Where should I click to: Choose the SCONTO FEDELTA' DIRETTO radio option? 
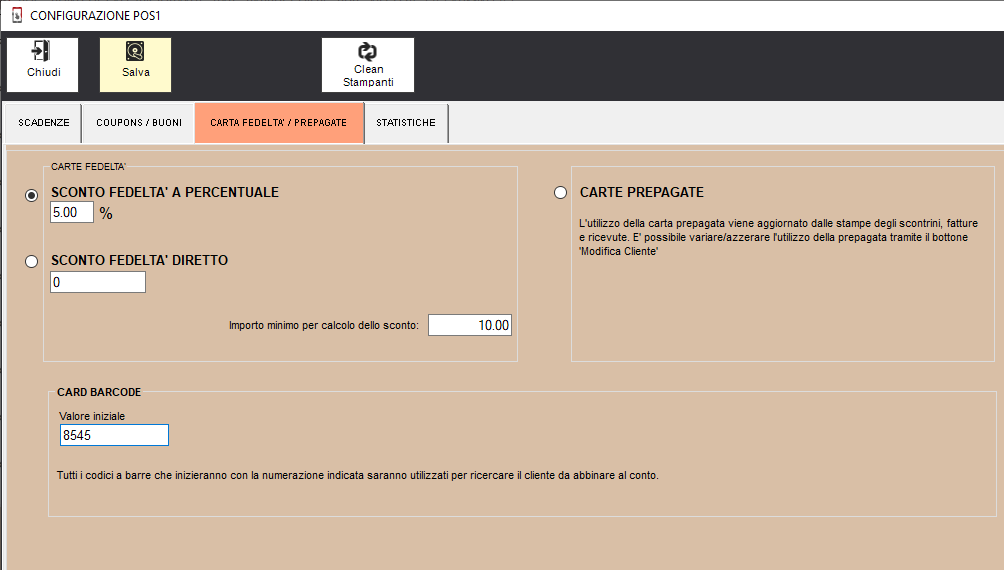31,261
